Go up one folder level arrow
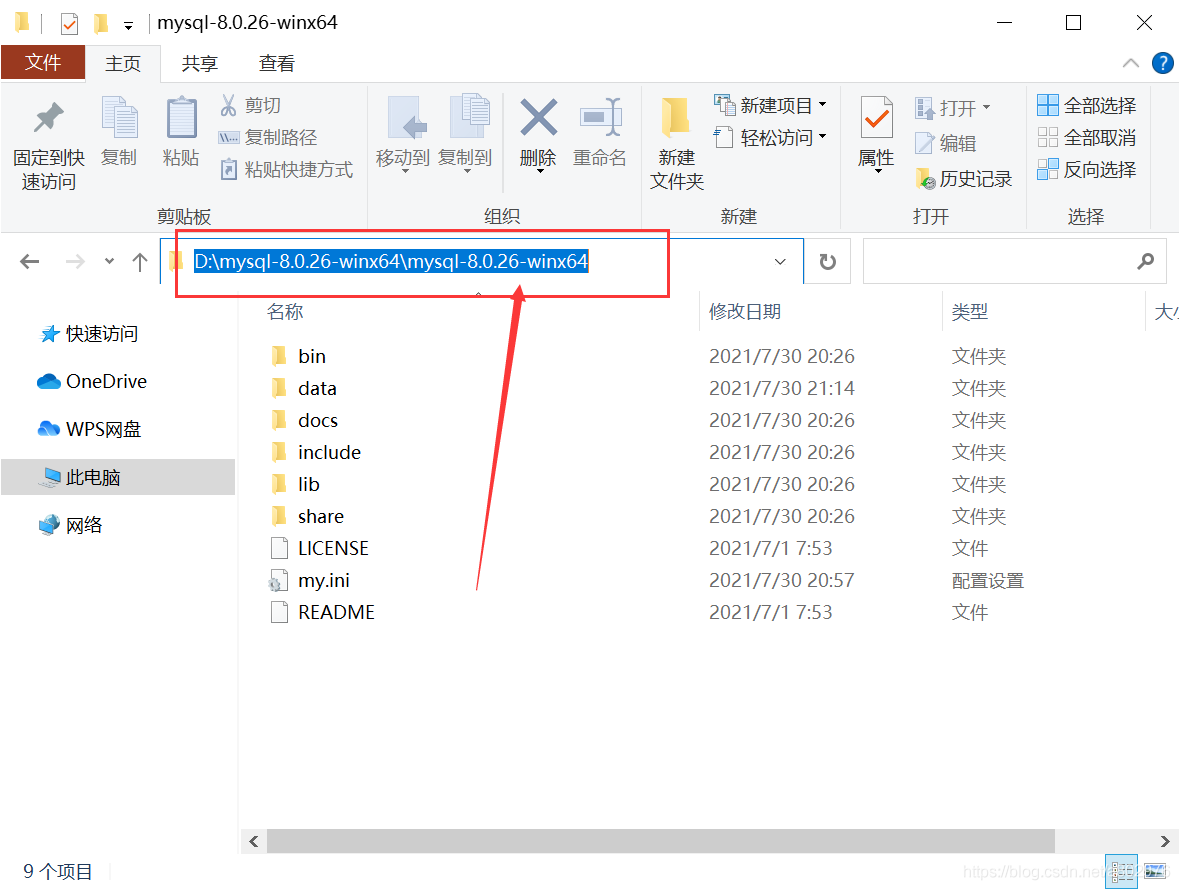This screenshot has width=1180, height=890. (x=140, y=262)
